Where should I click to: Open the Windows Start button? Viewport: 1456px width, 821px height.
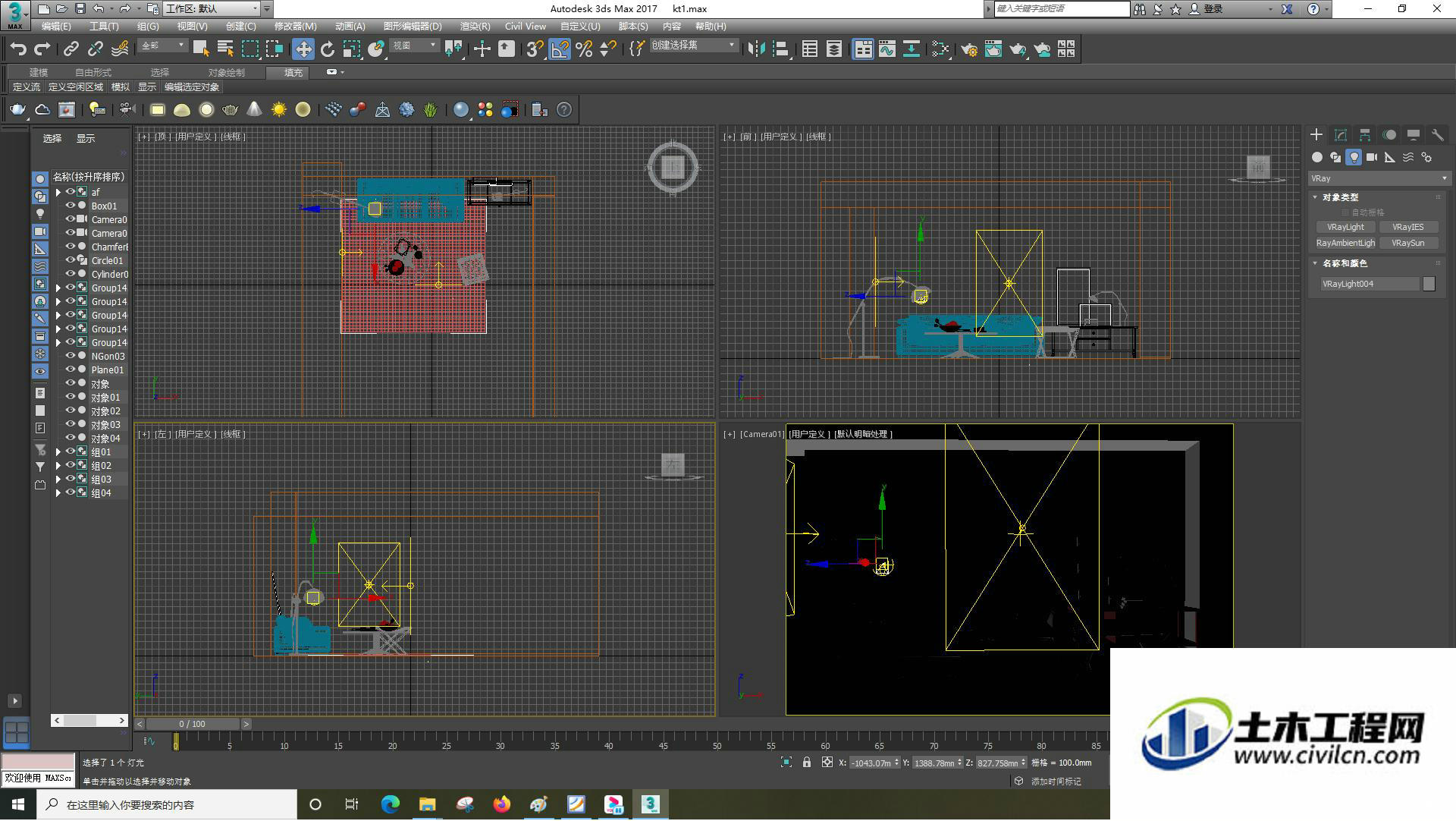[18, 804]
